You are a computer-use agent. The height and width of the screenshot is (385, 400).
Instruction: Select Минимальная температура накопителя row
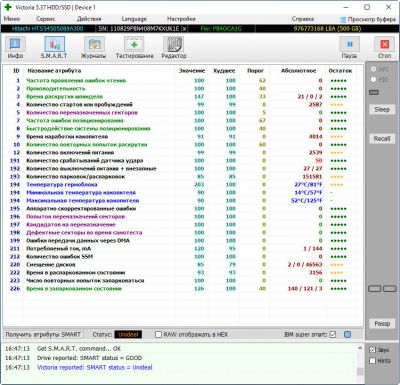pos(183,192)
